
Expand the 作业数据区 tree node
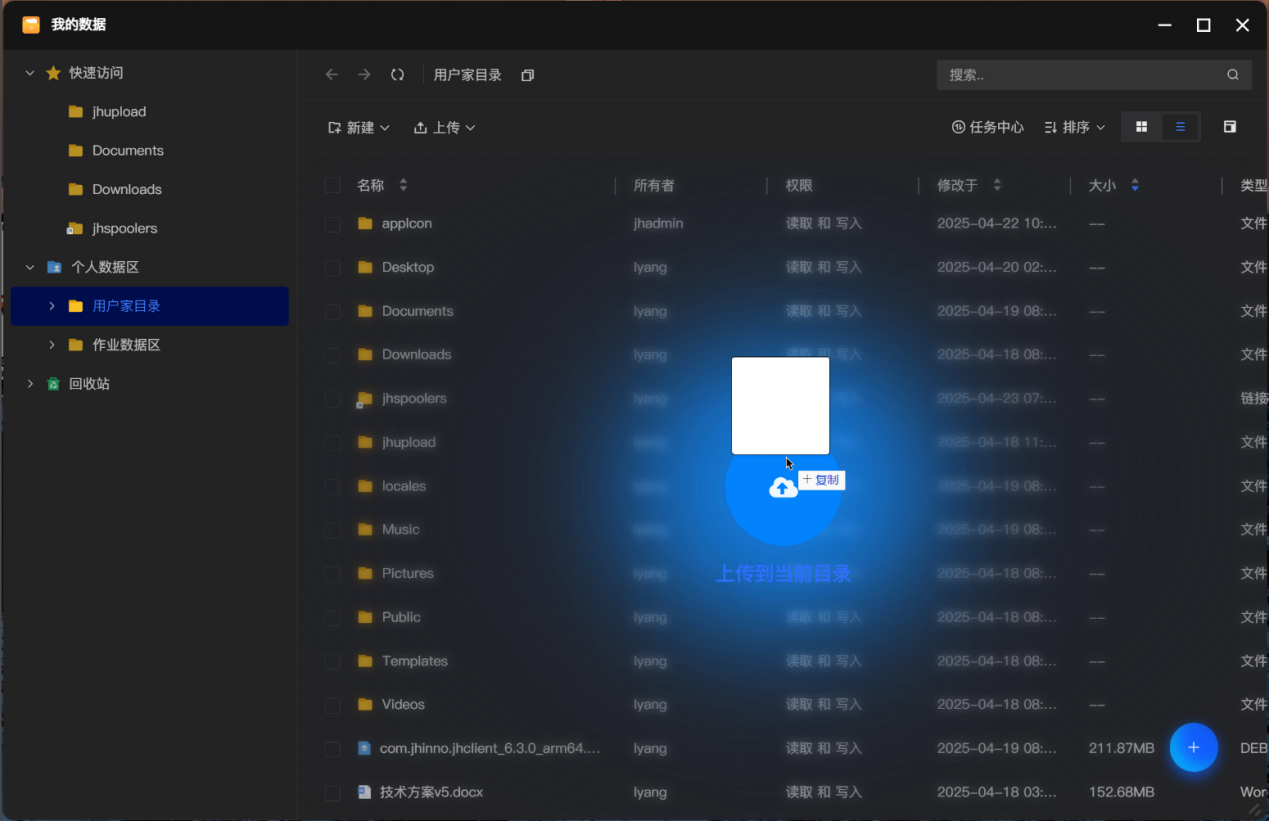[x=51, y=345]
